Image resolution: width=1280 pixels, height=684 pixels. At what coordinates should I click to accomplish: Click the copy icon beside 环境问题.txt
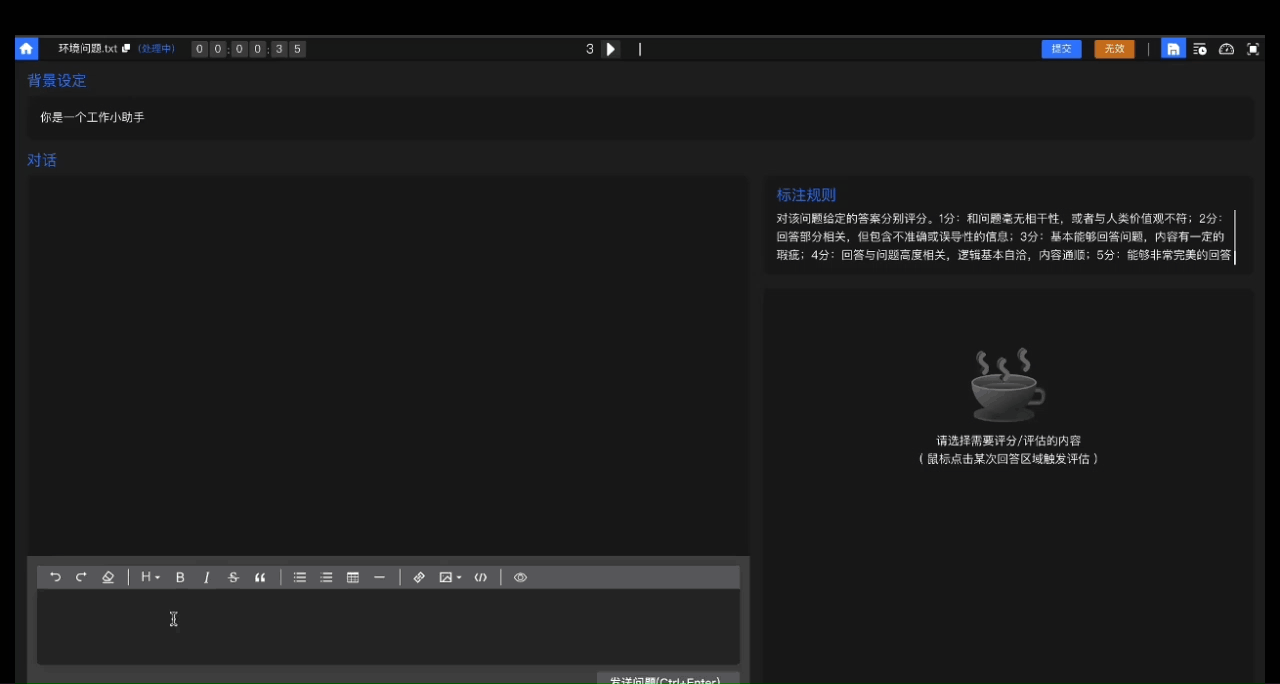(x=126, y=48)
